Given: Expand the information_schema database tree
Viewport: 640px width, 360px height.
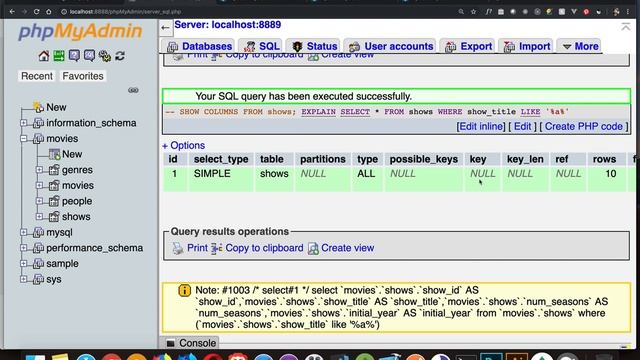Looking at the screenshot, I should point(24,123).
